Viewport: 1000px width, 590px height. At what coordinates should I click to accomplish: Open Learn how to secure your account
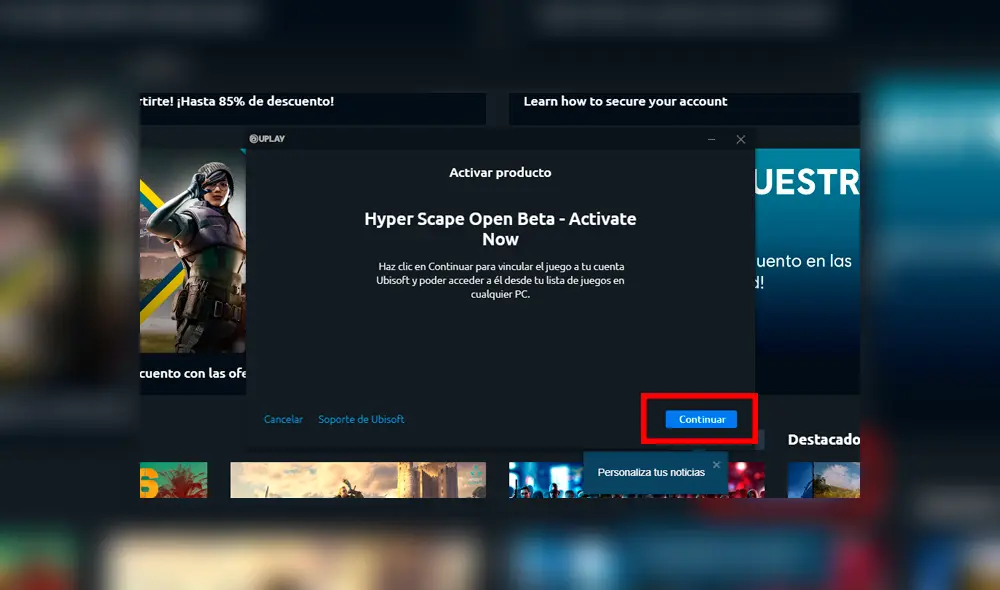[x=625, y=102]
